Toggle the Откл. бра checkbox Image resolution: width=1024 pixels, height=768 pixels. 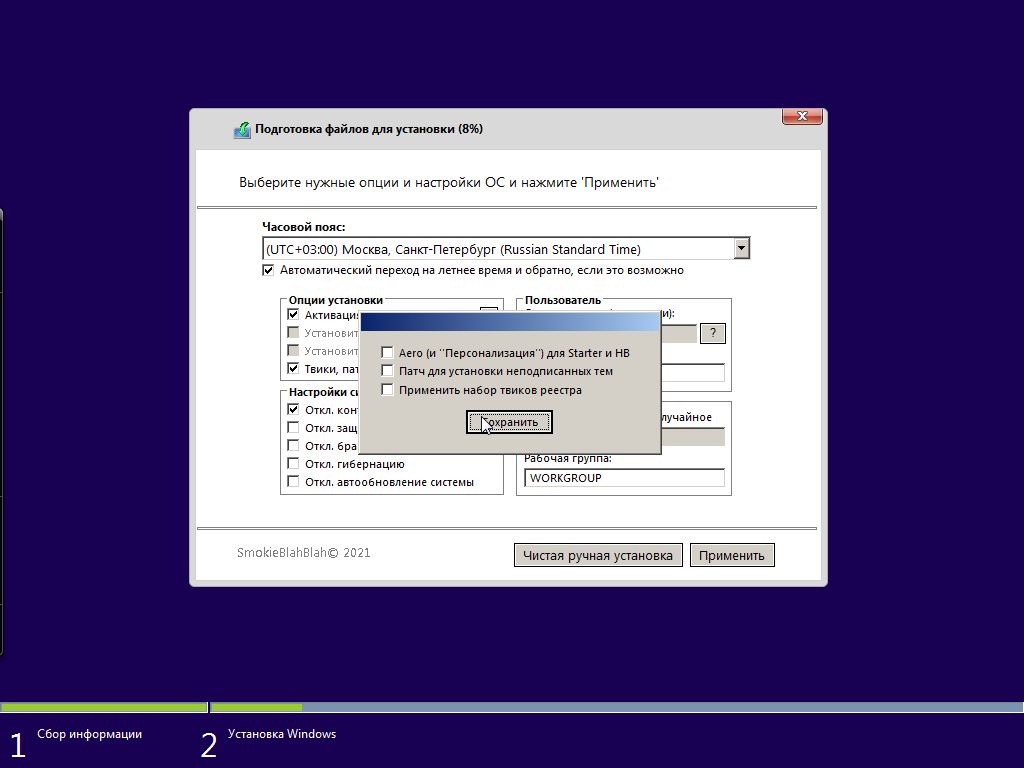pyautogui.click(x=293, y=445)
